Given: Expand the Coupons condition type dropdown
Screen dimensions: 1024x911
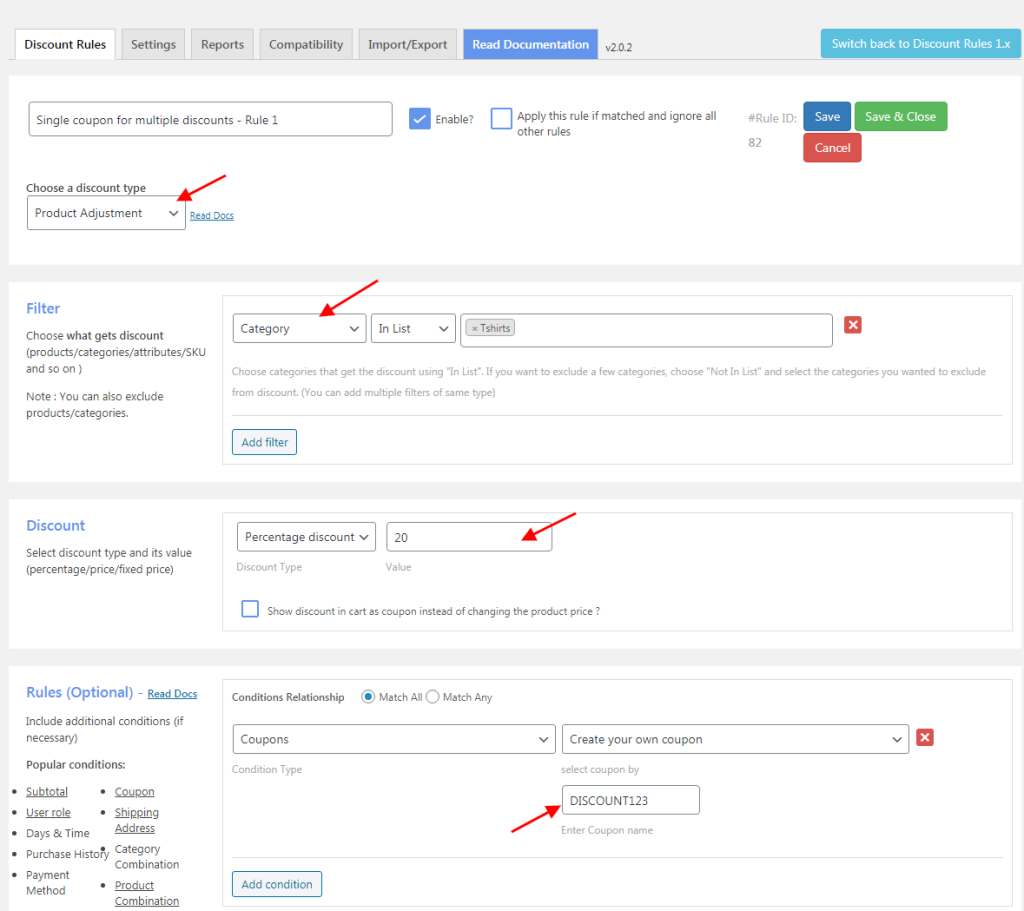Looking at the screenshot, I should pyautogui.click(x=393, y=739).
